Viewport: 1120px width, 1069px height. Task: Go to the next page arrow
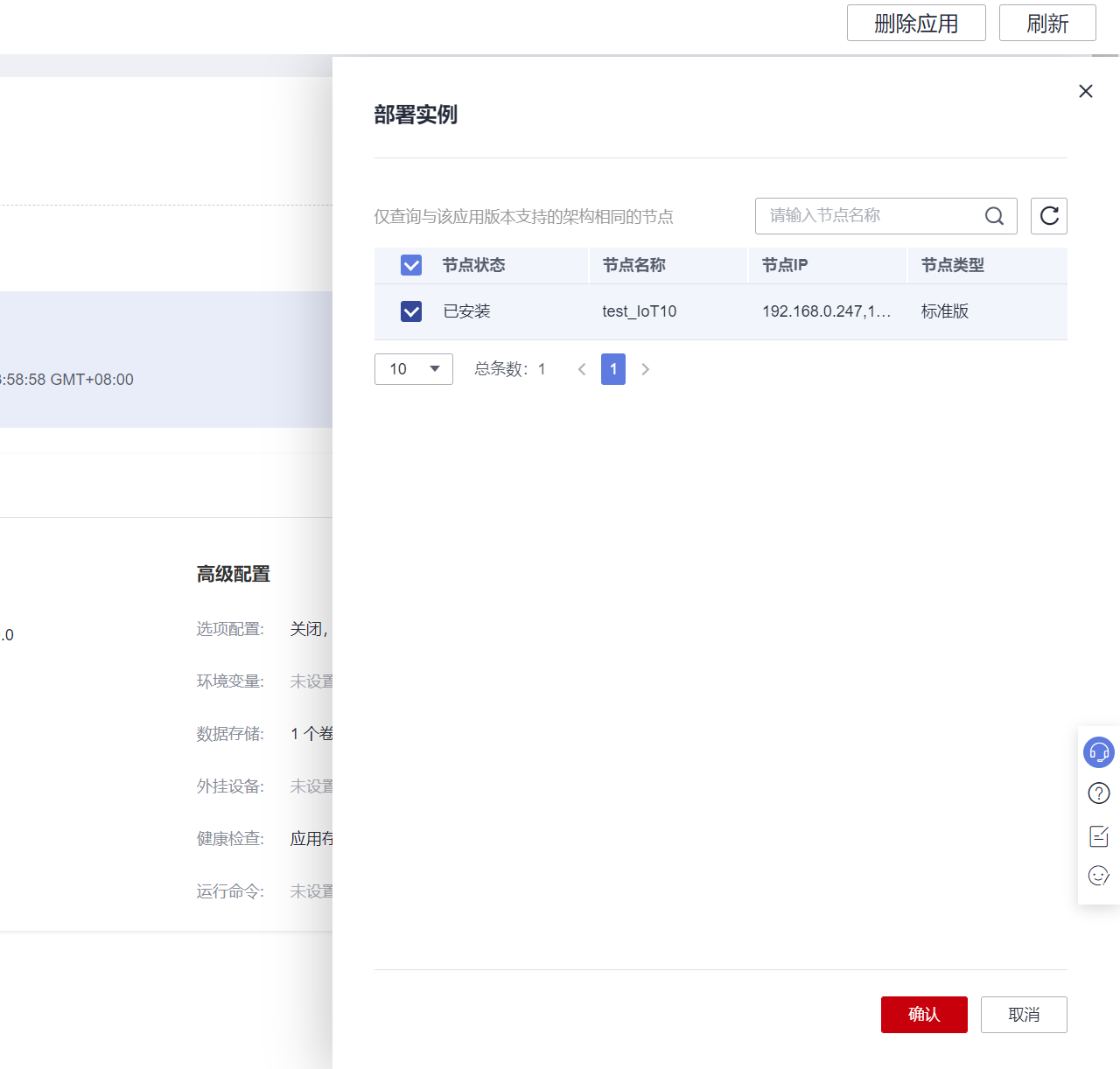tap(646, 369)
